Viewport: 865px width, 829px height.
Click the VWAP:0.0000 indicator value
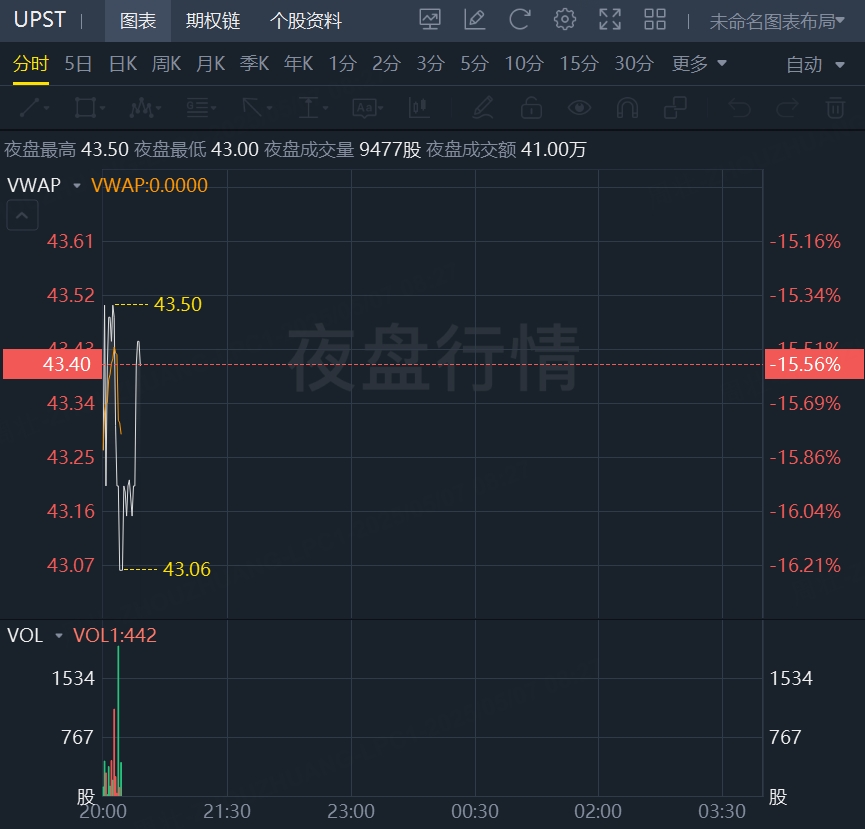click(149, 185)
